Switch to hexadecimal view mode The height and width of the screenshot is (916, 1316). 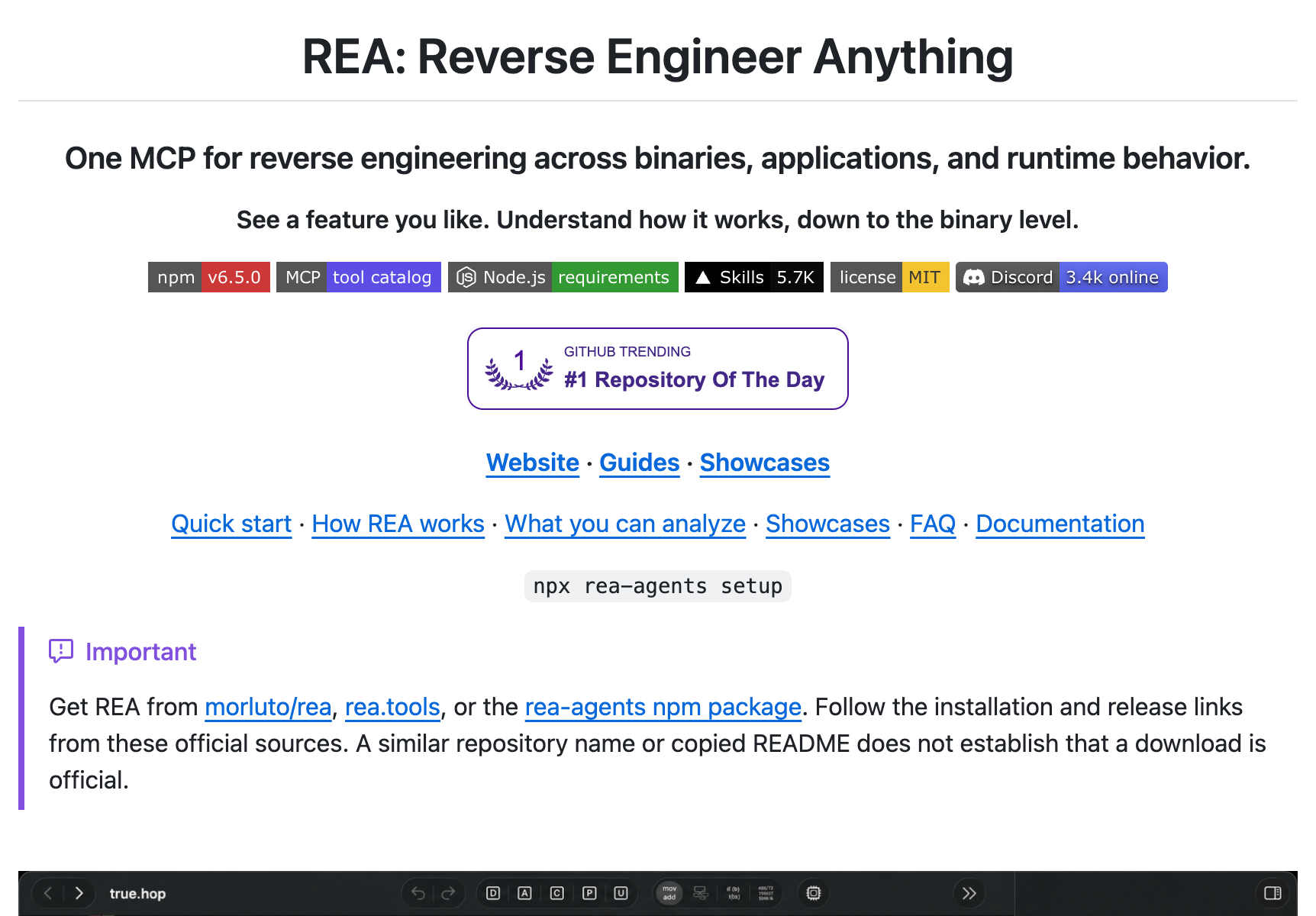(766, 893)
